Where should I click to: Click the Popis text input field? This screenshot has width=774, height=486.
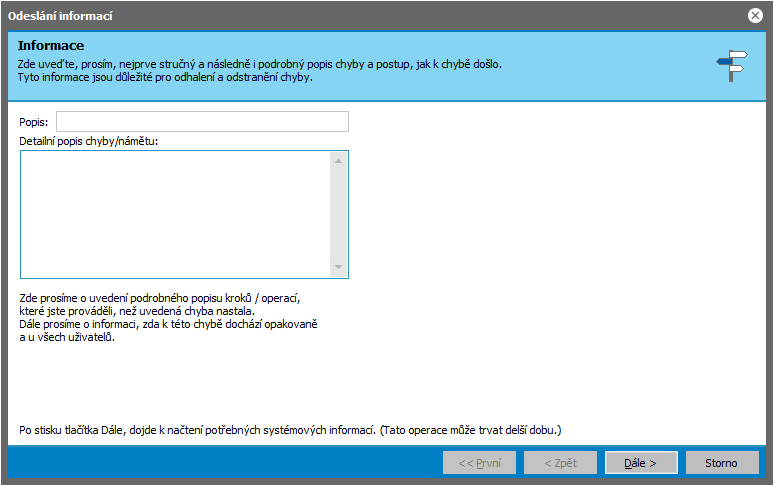pyautogui.click(x=202, y=122)
